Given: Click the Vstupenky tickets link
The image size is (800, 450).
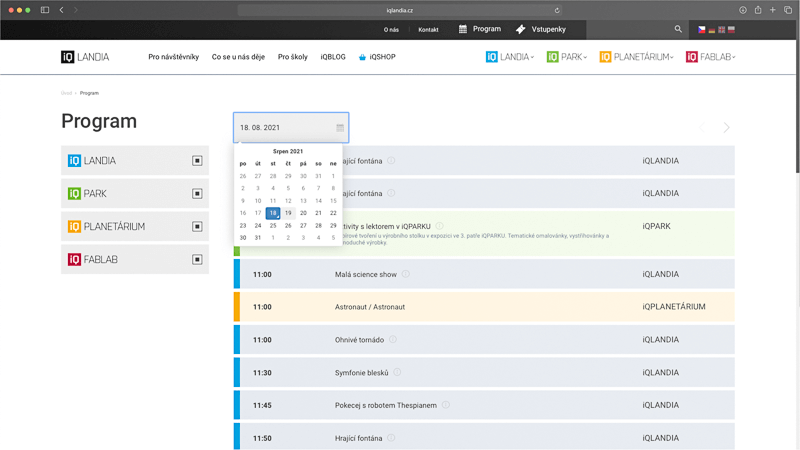Looking at the screenshot, I should pos(541,30).
